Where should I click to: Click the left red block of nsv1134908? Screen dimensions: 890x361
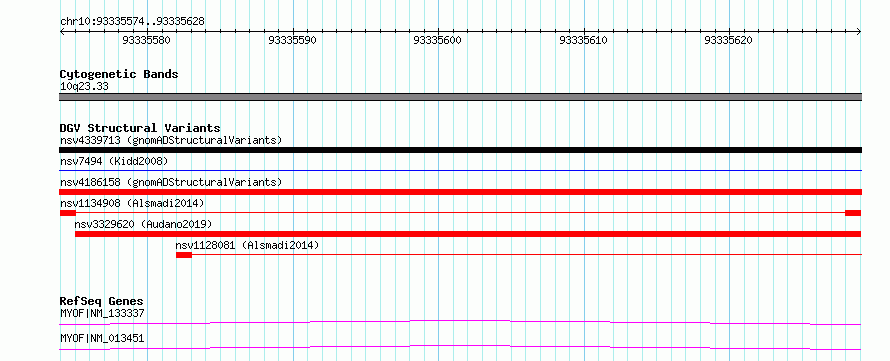[x=68, y=213]
